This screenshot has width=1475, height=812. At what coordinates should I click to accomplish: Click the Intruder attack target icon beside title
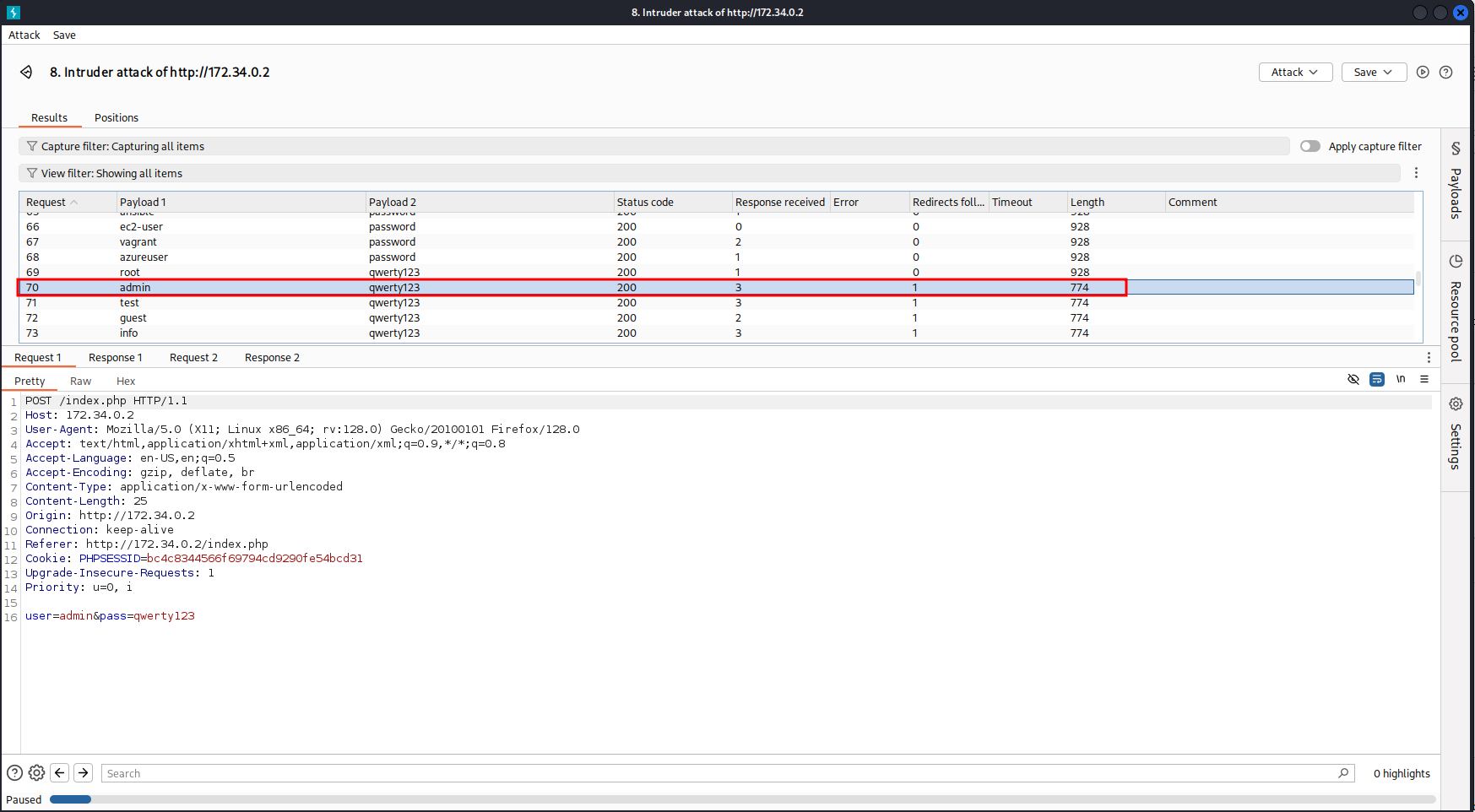26,72
